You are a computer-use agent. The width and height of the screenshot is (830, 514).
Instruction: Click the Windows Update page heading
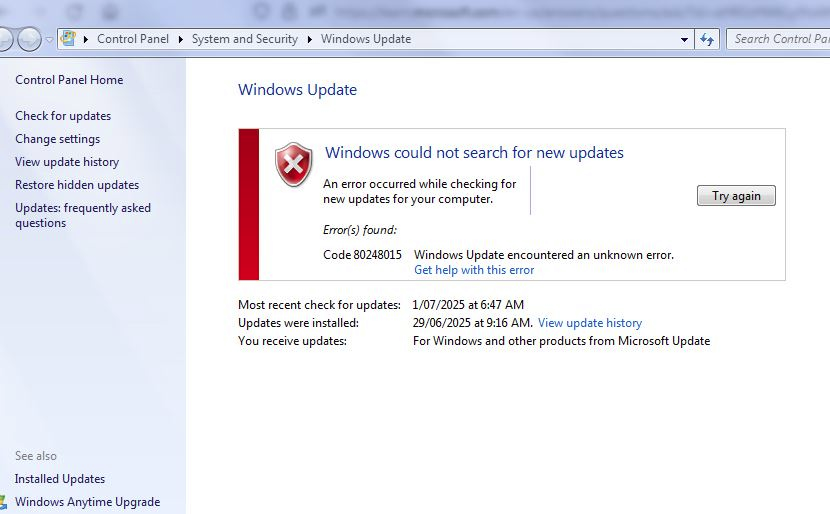pyautogui.click(x=297, y=89)
